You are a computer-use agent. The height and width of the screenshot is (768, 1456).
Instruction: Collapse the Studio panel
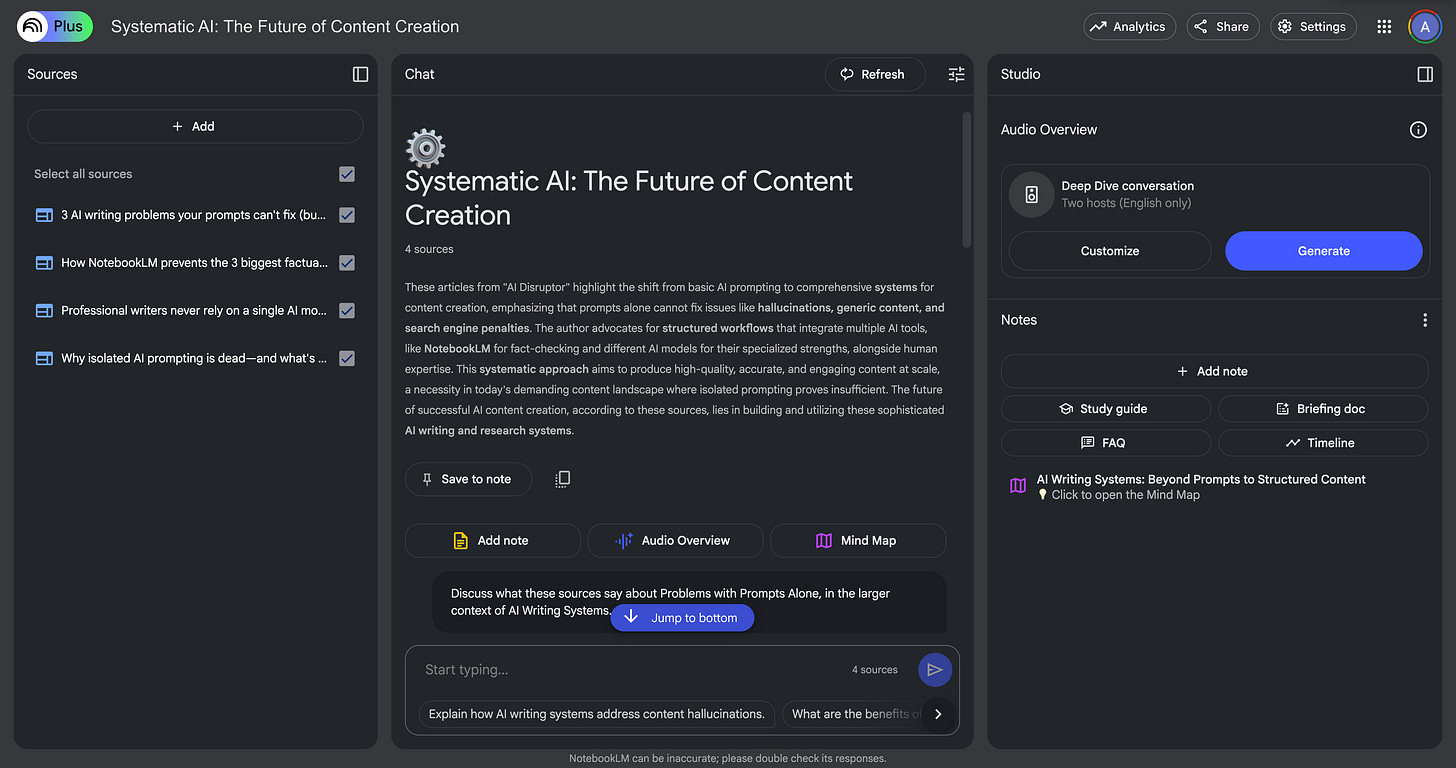1425,74
